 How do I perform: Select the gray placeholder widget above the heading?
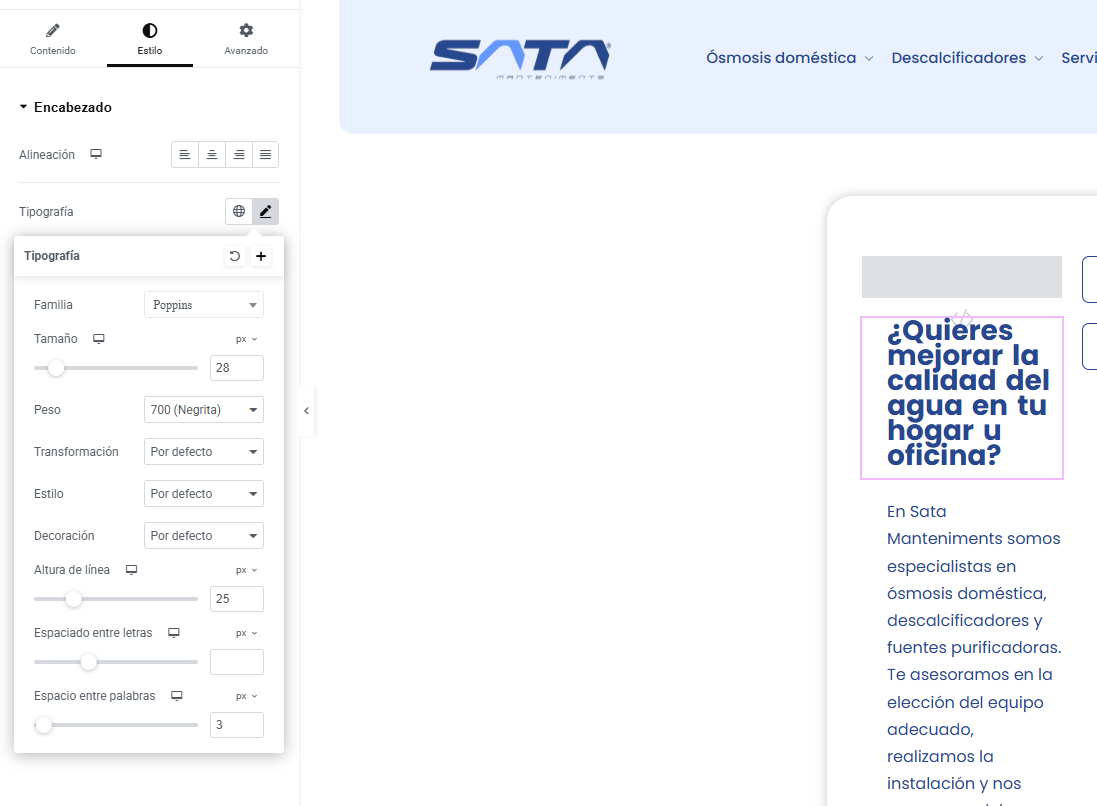[x=962, y=277]
